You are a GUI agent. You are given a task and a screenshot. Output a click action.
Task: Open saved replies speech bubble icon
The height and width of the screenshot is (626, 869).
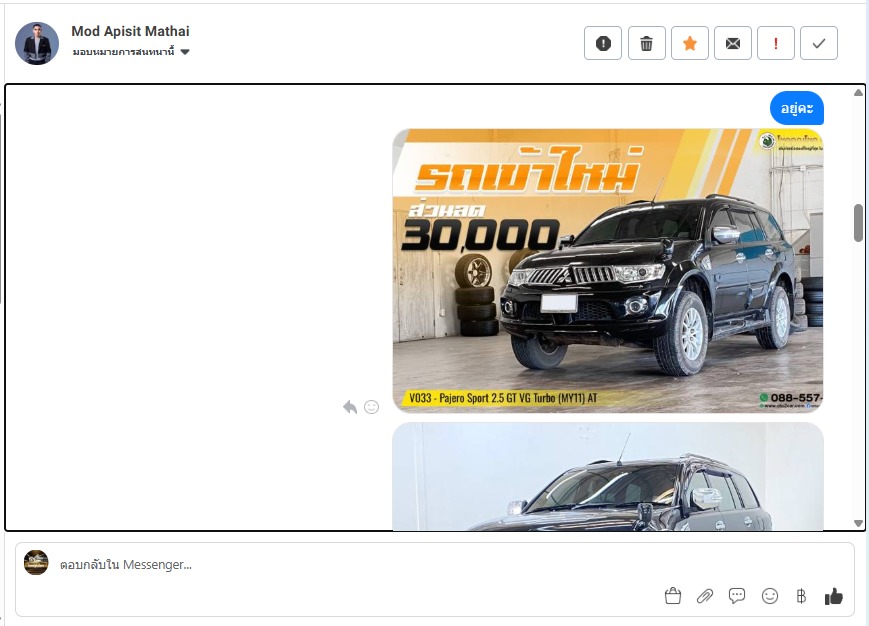(737, 596)
